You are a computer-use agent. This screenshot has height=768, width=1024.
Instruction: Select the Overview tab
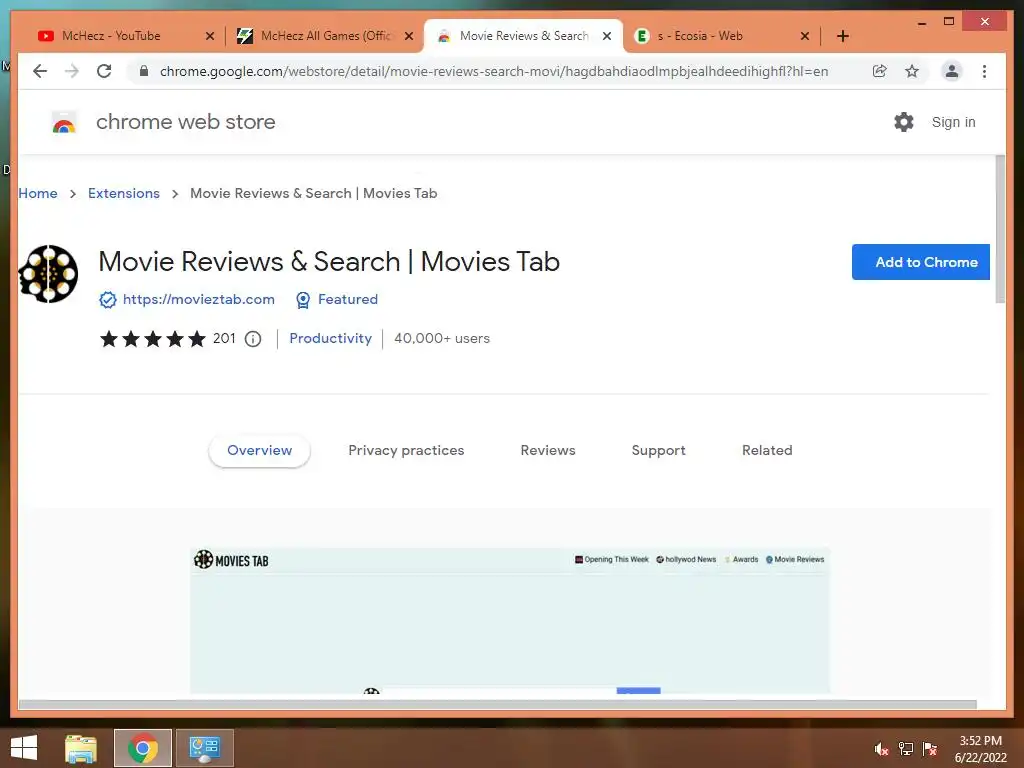[259, 451]
